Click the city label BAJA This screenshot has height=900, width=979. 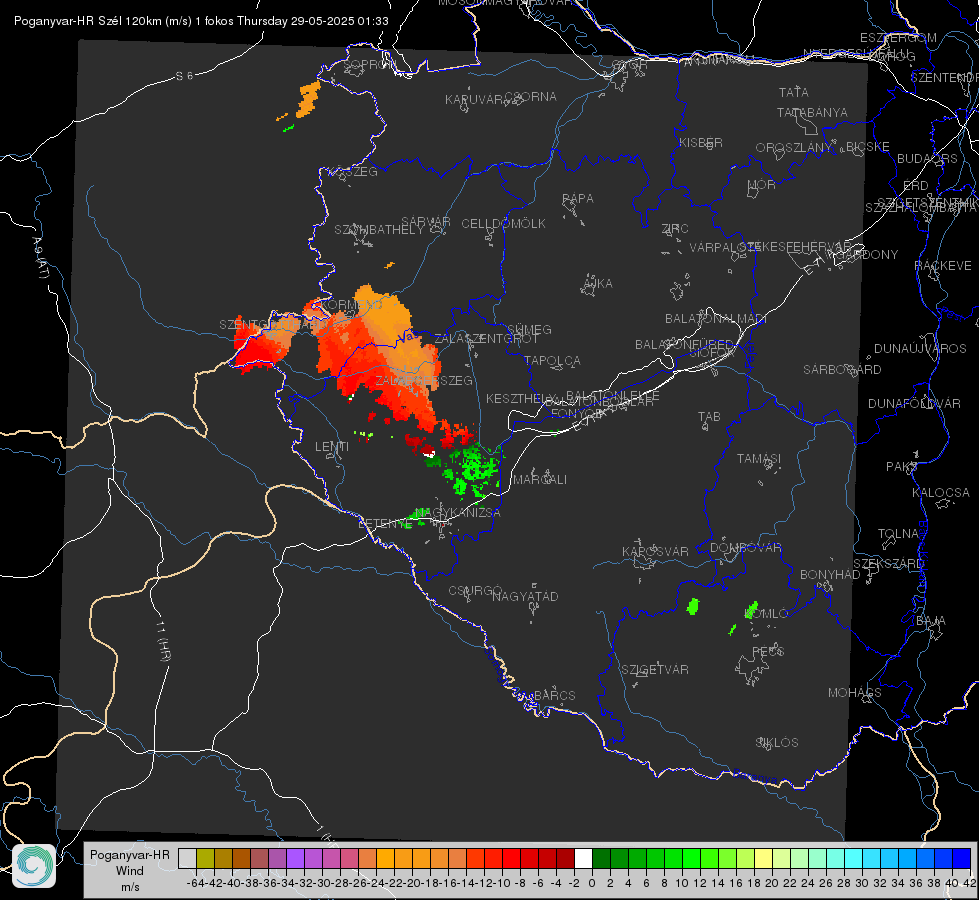click(x=931, y=621)
